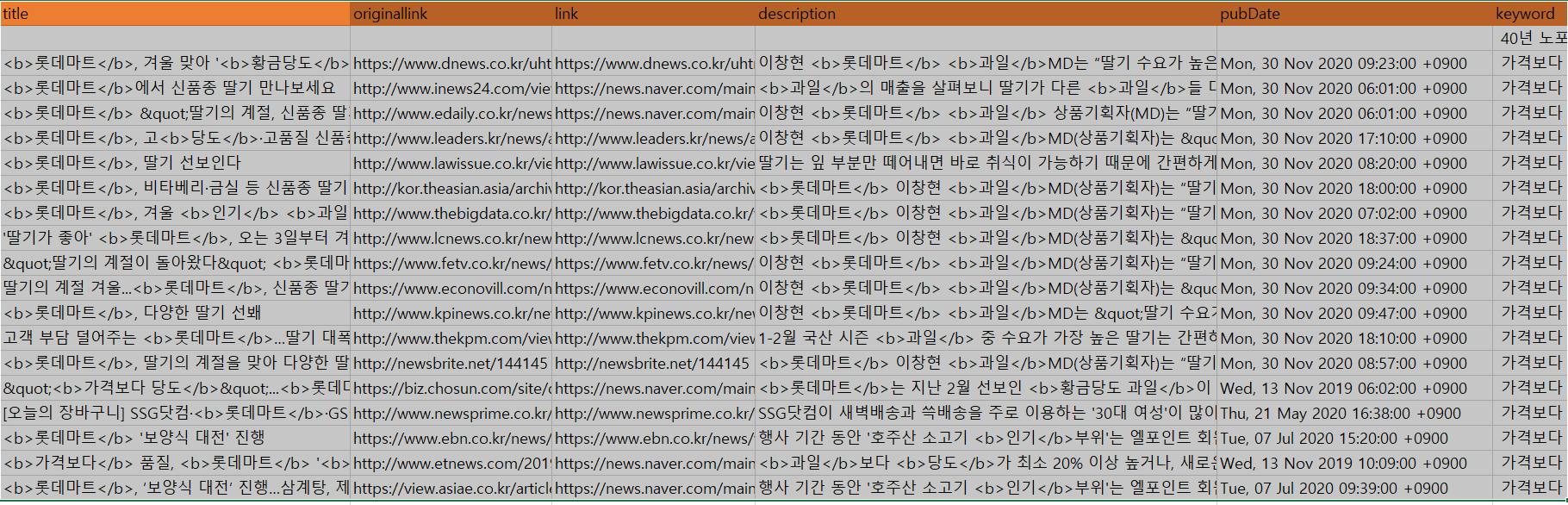Click title cell with '비타베리·금실 등 신품종 딸기'

tap(175, 189)
